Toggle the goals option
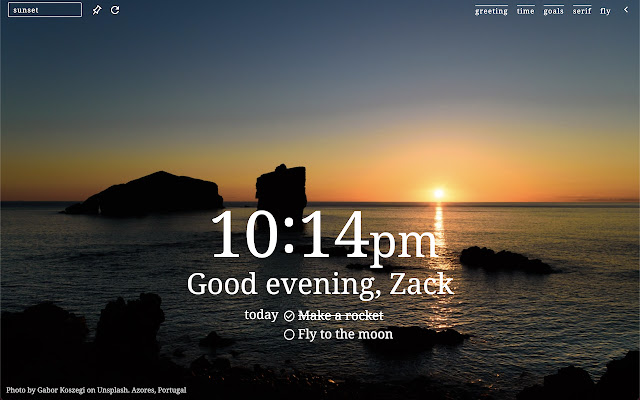 point(553,11)
